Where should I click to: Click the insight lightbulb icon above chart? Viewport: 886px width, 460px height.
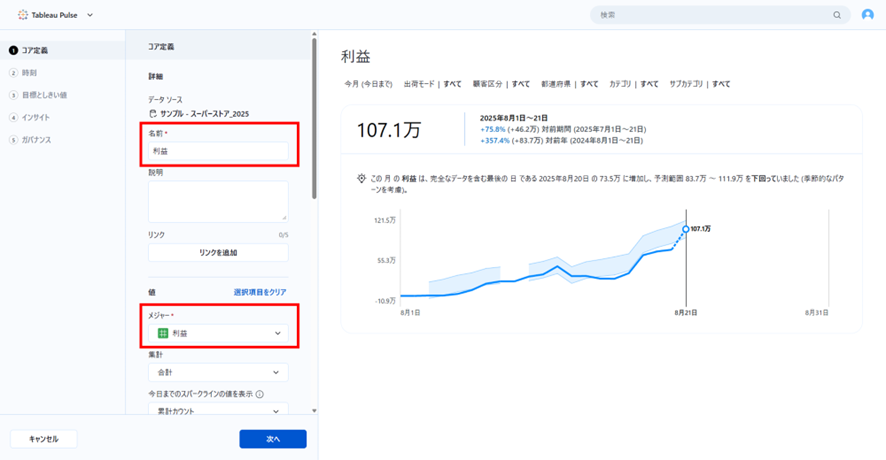tap(361, 178)
